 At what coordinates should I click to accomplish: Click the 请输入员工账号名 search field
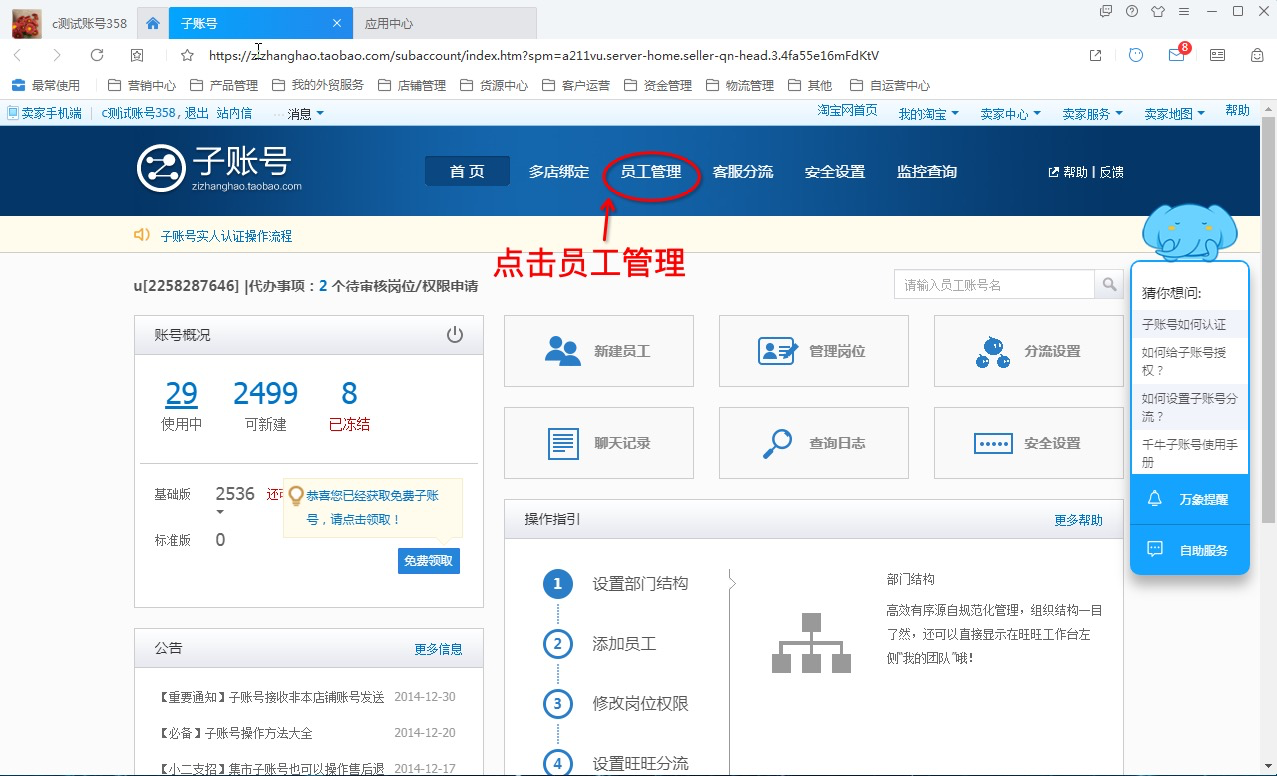[x=994, y=285]
